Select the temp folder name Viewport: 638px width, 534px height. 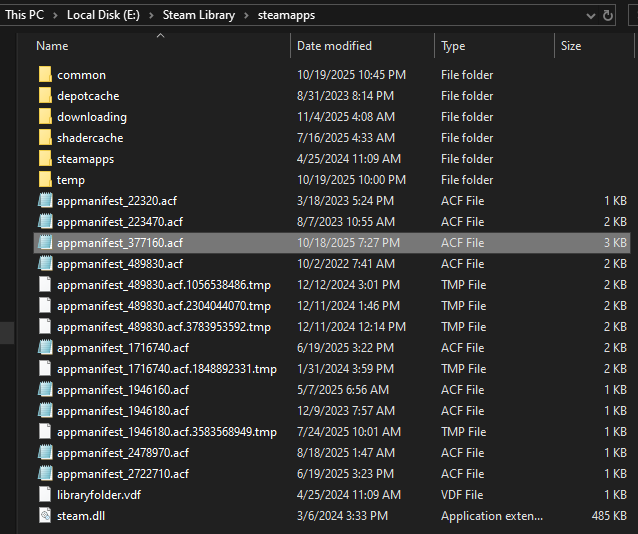[x=71, y=180]
